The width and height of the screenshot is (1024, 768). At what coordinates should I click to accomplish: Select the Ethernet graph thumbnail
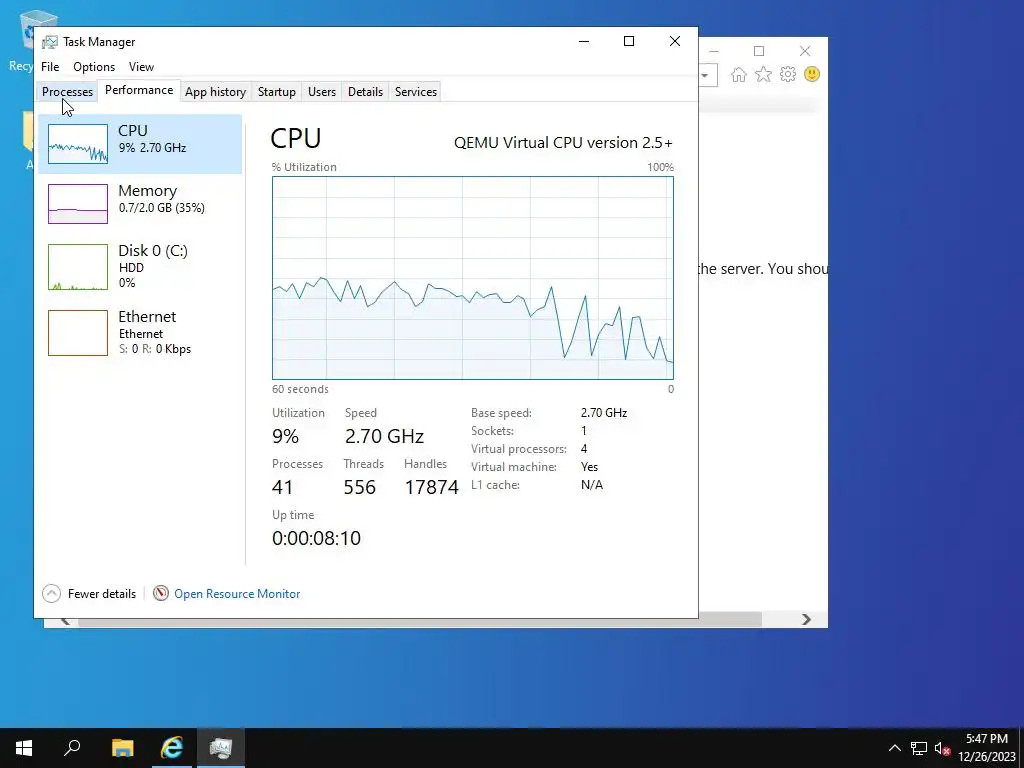pos(78,333)
